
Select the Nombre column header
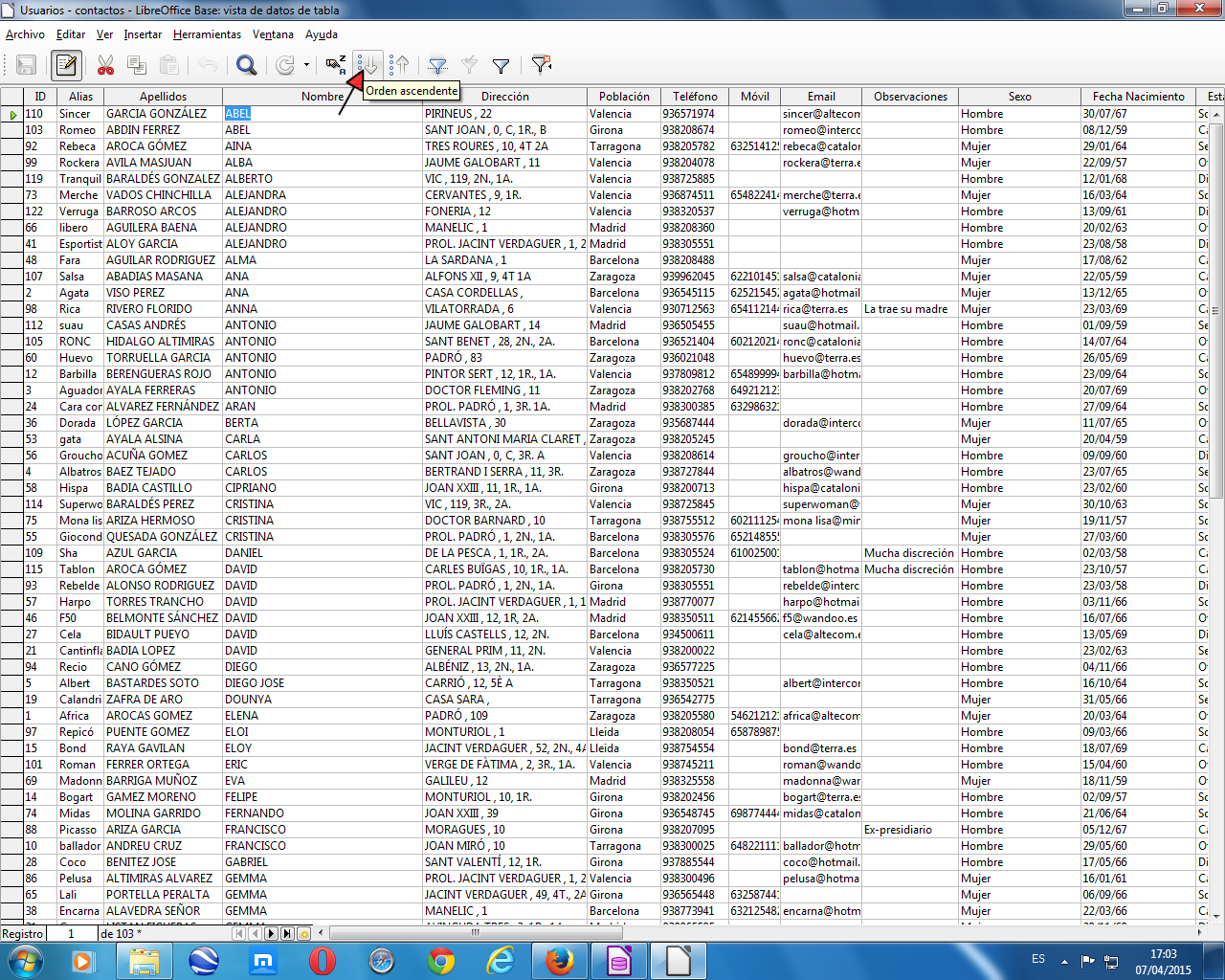point(323,97)
